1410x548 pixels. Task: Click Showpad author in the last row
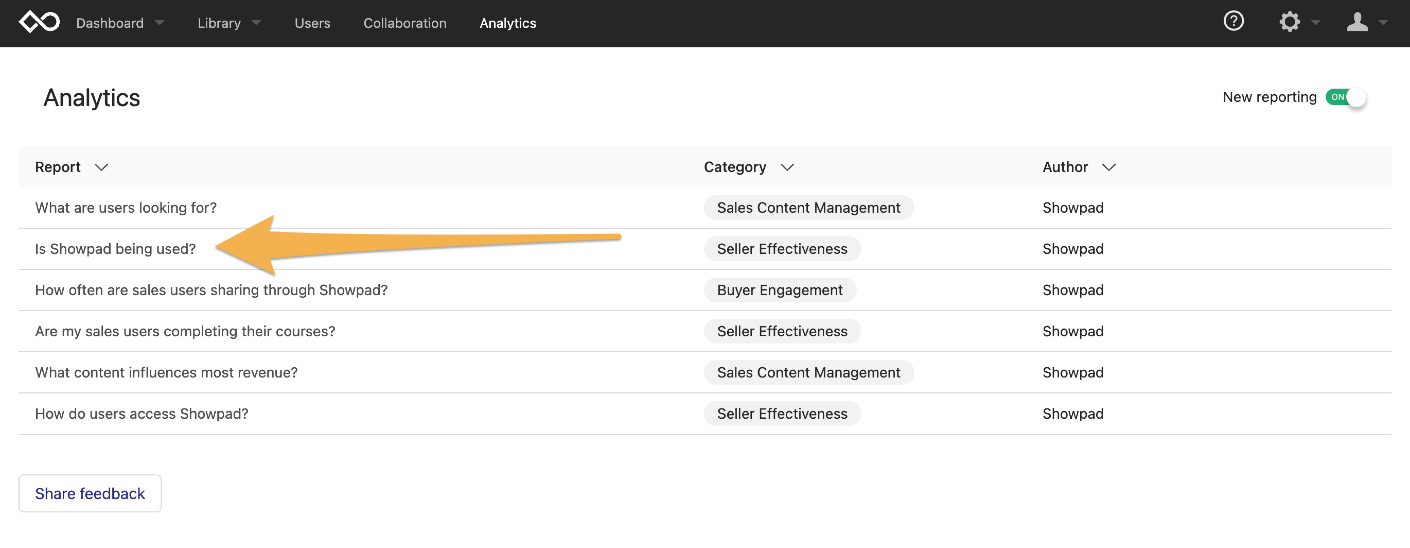1073,413
